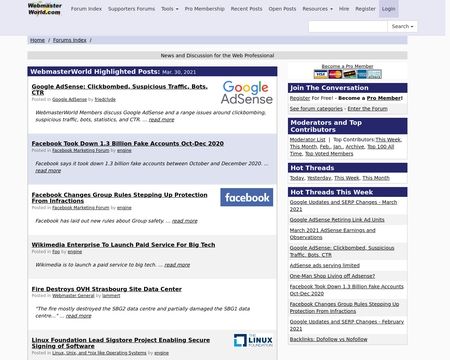Open Backlinks: Dofollow vs Nofollow thread
The width and height of the screenshot is (450, 360).
(x=328, y=339)
